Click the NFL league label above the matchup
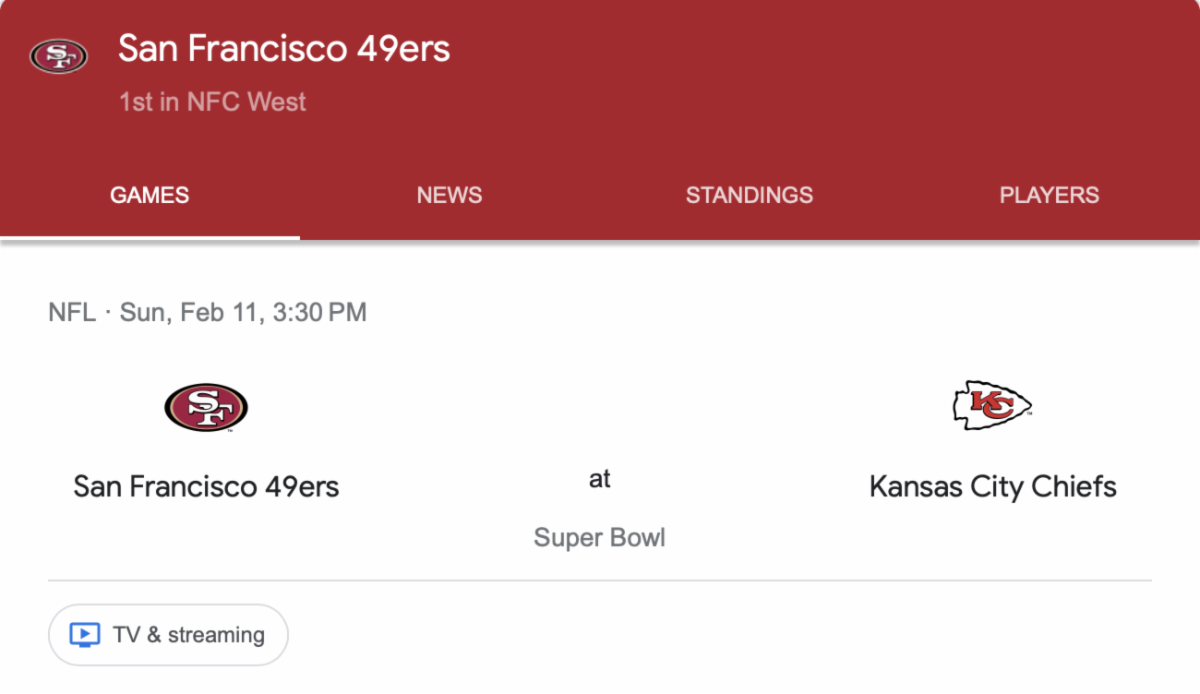The height and width of the screenshot is (694, 1200). click(x=71, y=313)
